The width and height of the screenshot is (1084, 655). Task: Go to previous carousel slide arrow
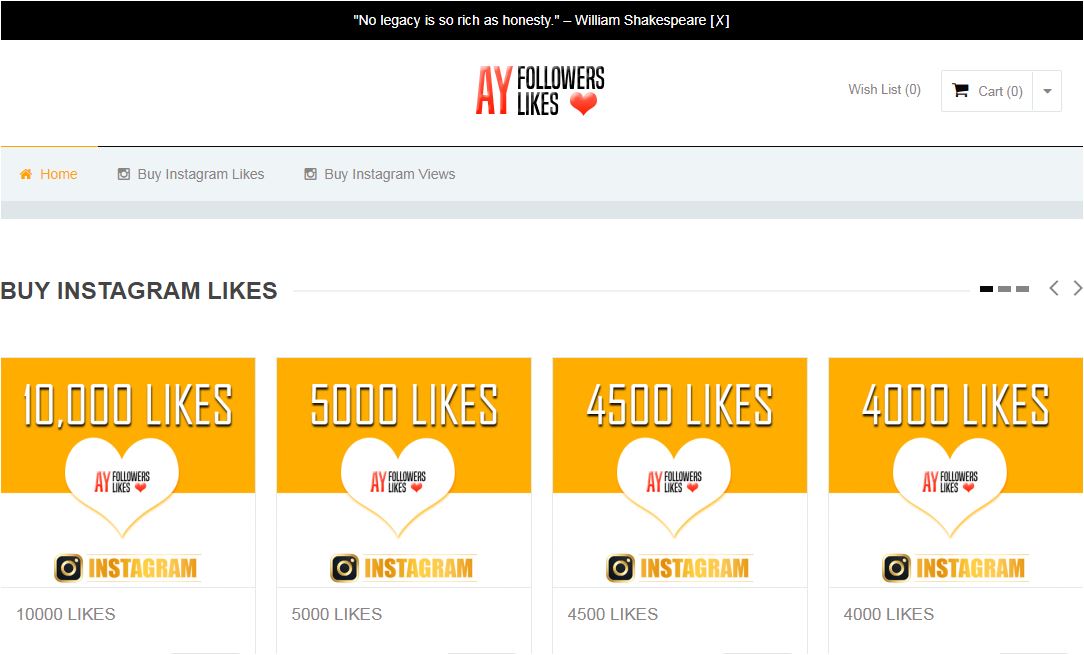1053,288
